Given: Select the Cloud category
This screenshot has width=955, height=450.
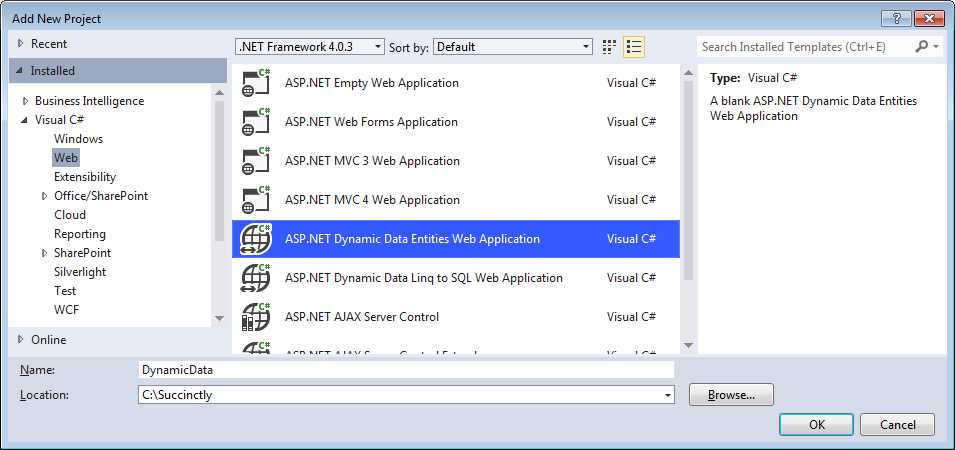Looking at the screenshot, I should (70, 215).
